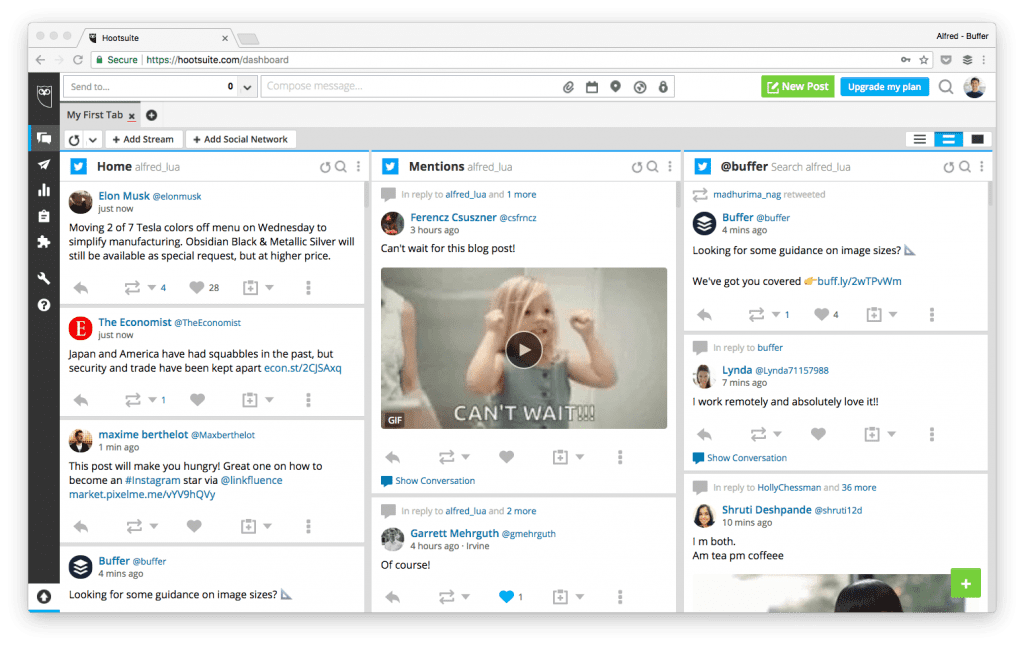1024x646 pixels.
Task: Like Elon Musk's tweet
Action: (197, 287)
